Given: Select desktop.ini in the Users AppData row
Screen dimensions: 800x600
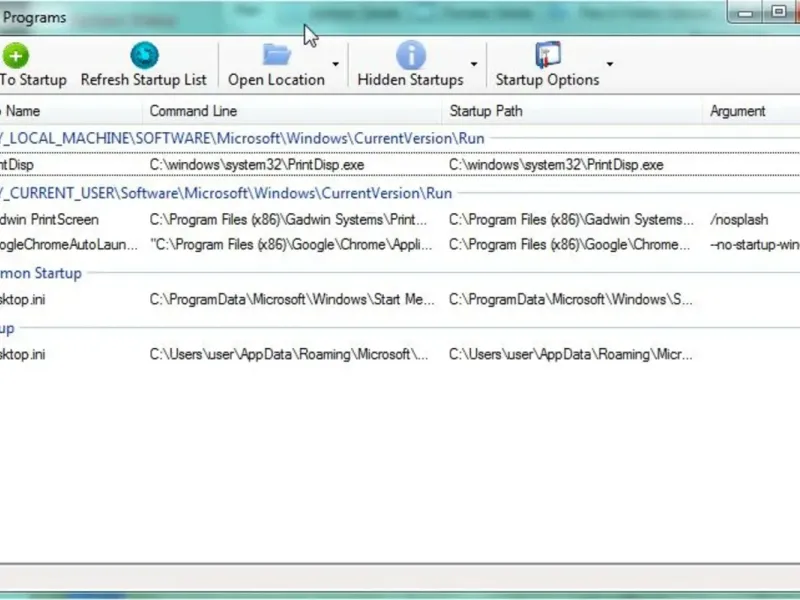Looking at the screenshot, I should coord(22,354).
